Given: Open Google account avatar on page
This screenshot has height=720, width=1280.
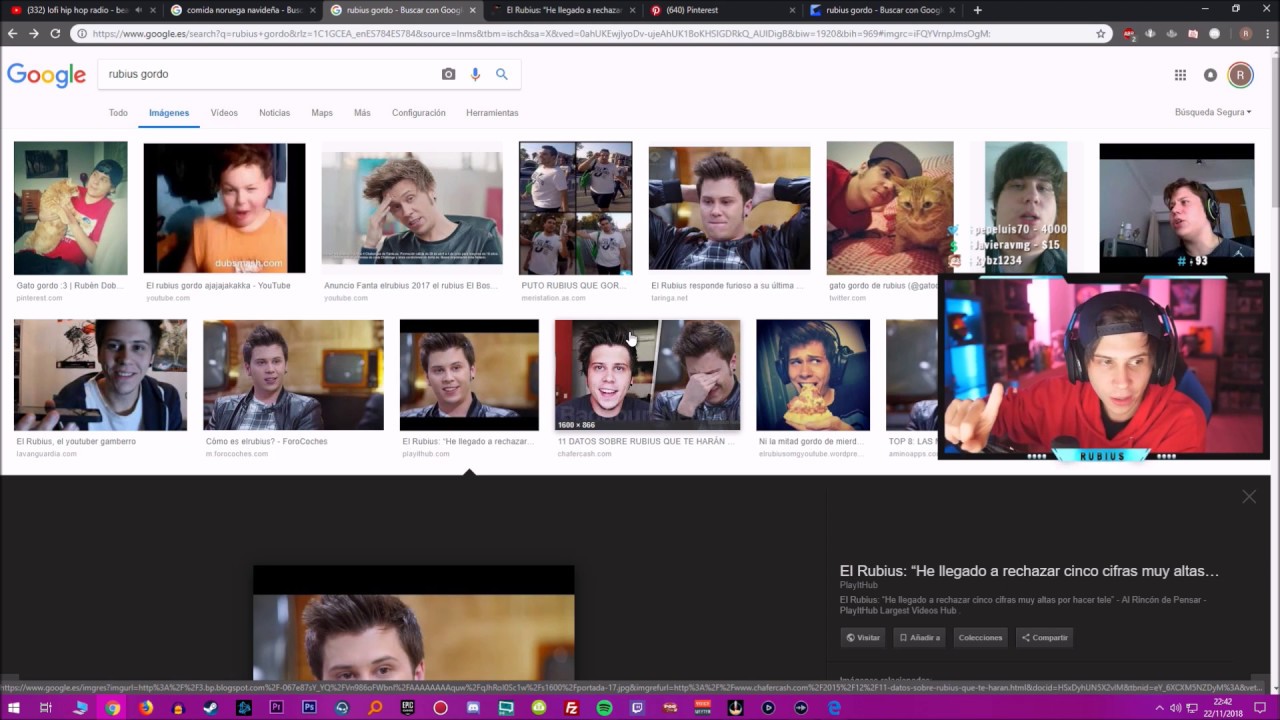Looking at the screenshot, I should 1240,75.
